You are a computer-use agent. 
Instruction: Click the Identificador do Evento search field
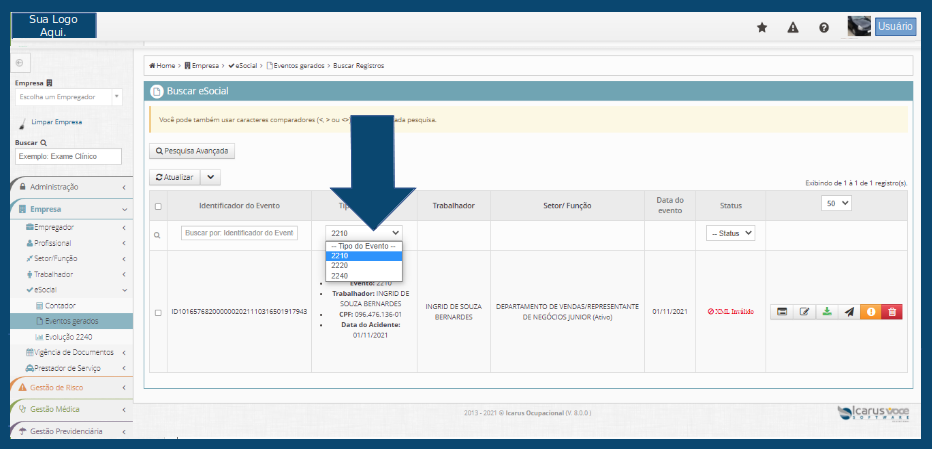239,233
